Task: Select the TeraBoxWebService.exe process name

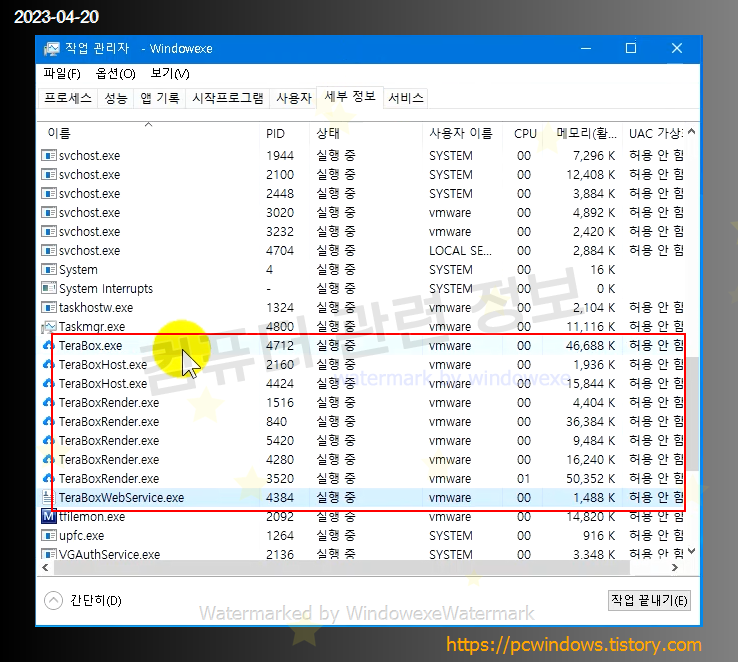Action: click(x=121, y=497)
